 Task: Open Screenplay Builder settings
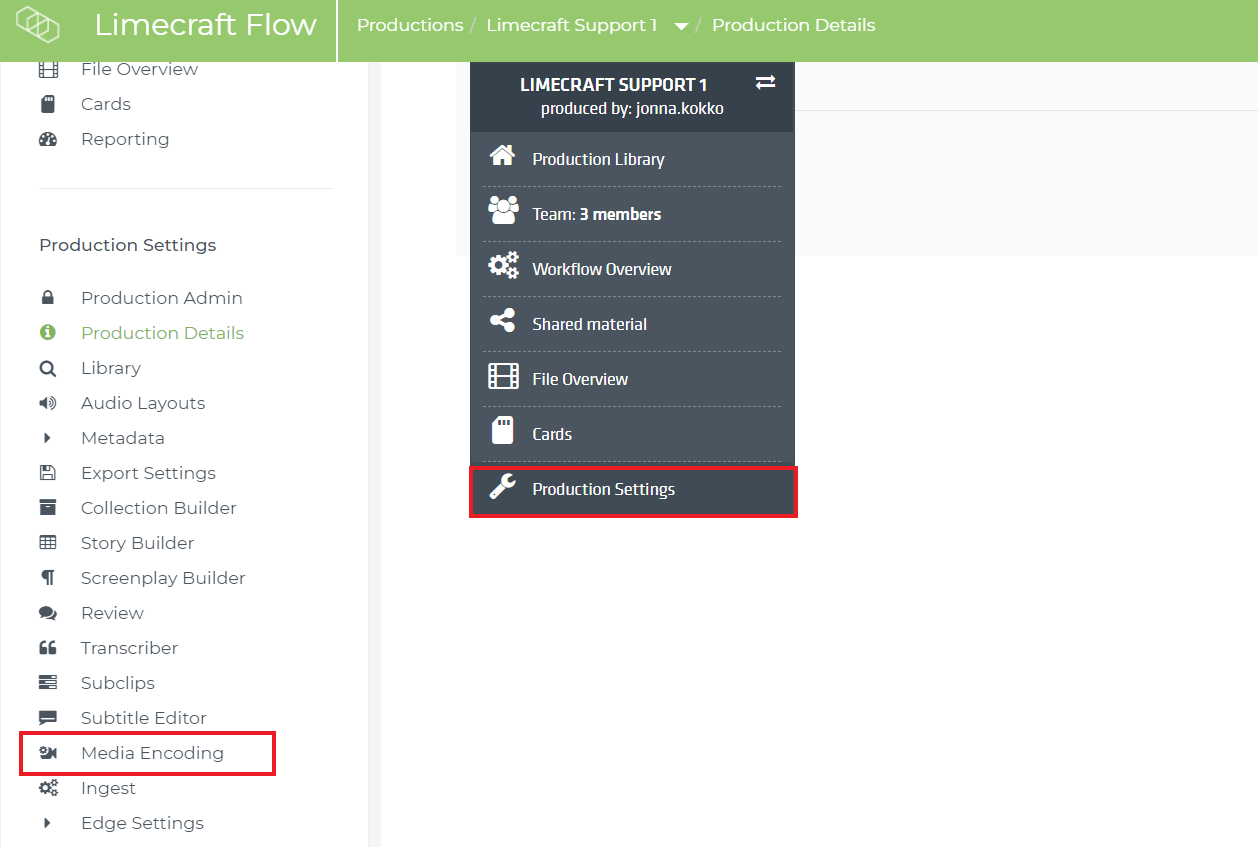point(163,578)
